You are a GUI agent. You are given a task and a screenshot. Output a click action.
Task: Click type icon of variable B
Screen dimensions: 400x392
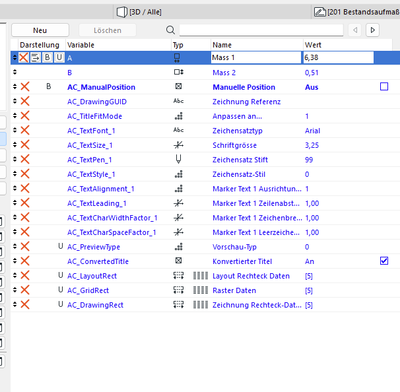point(178,72)
